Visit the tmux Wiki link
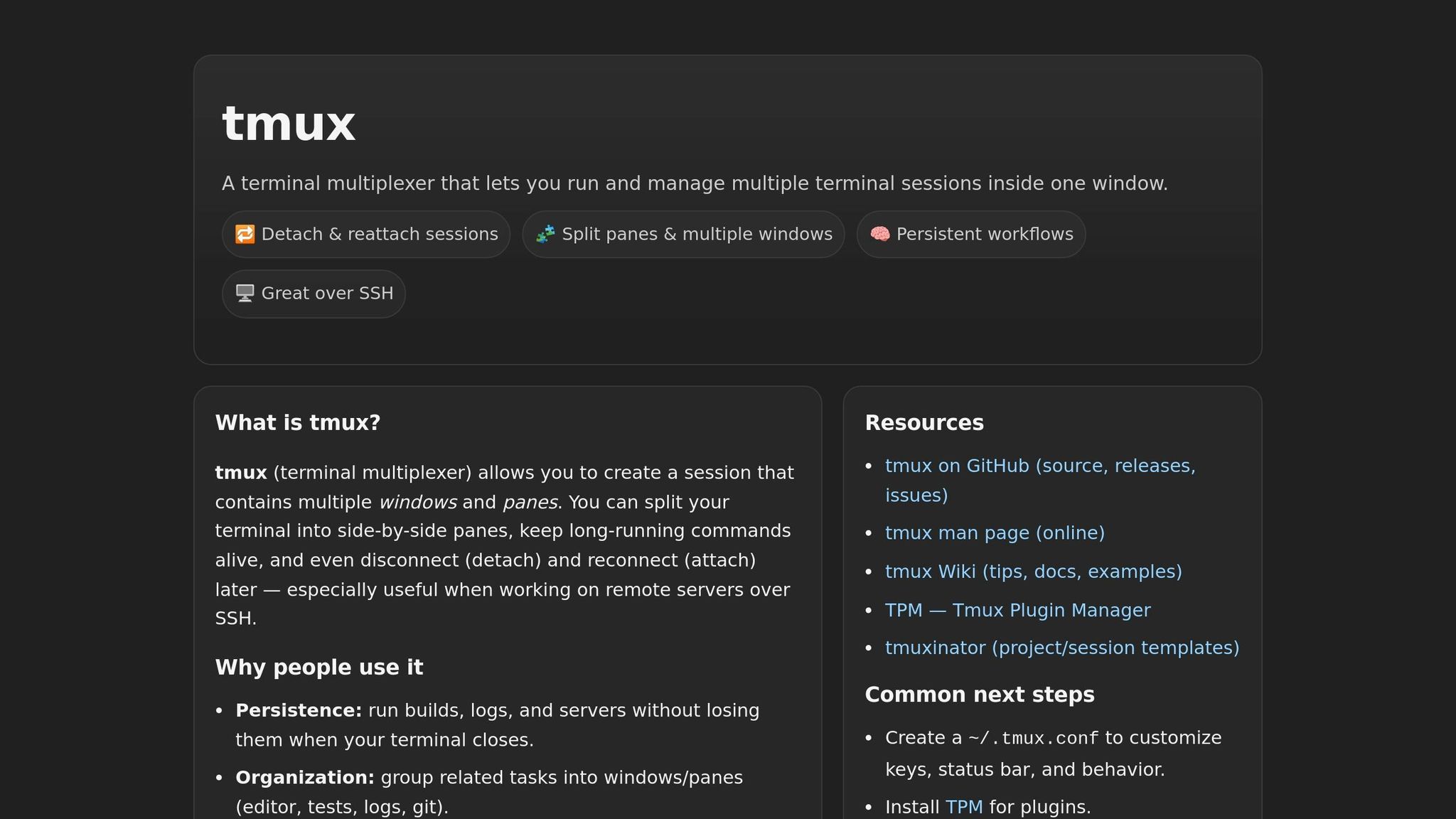1456x819 pixels. coord(1032,571)
